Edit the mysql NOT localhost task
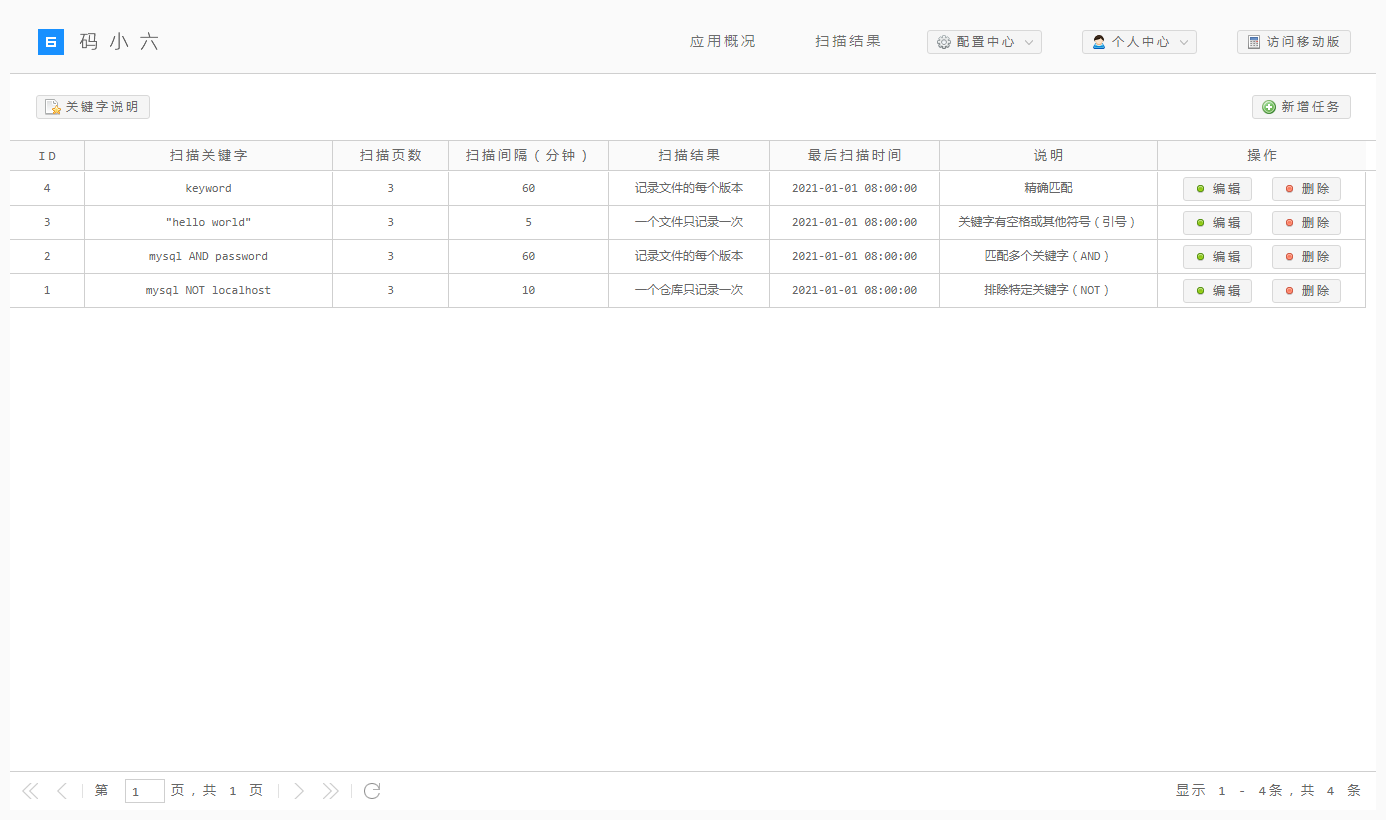 1217,291
